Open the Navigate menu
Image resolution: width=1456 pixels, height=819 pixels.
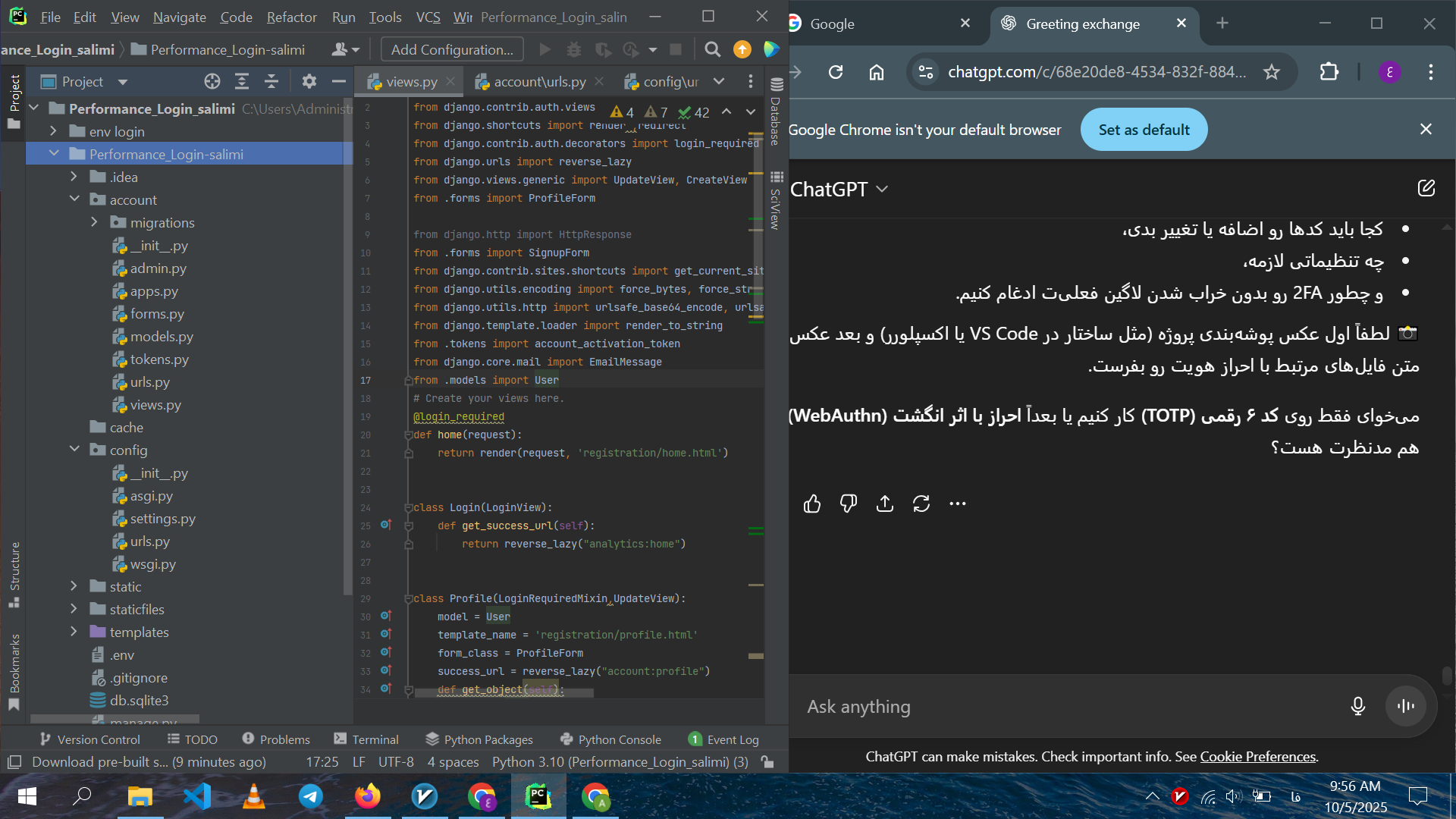click(180, 17)
